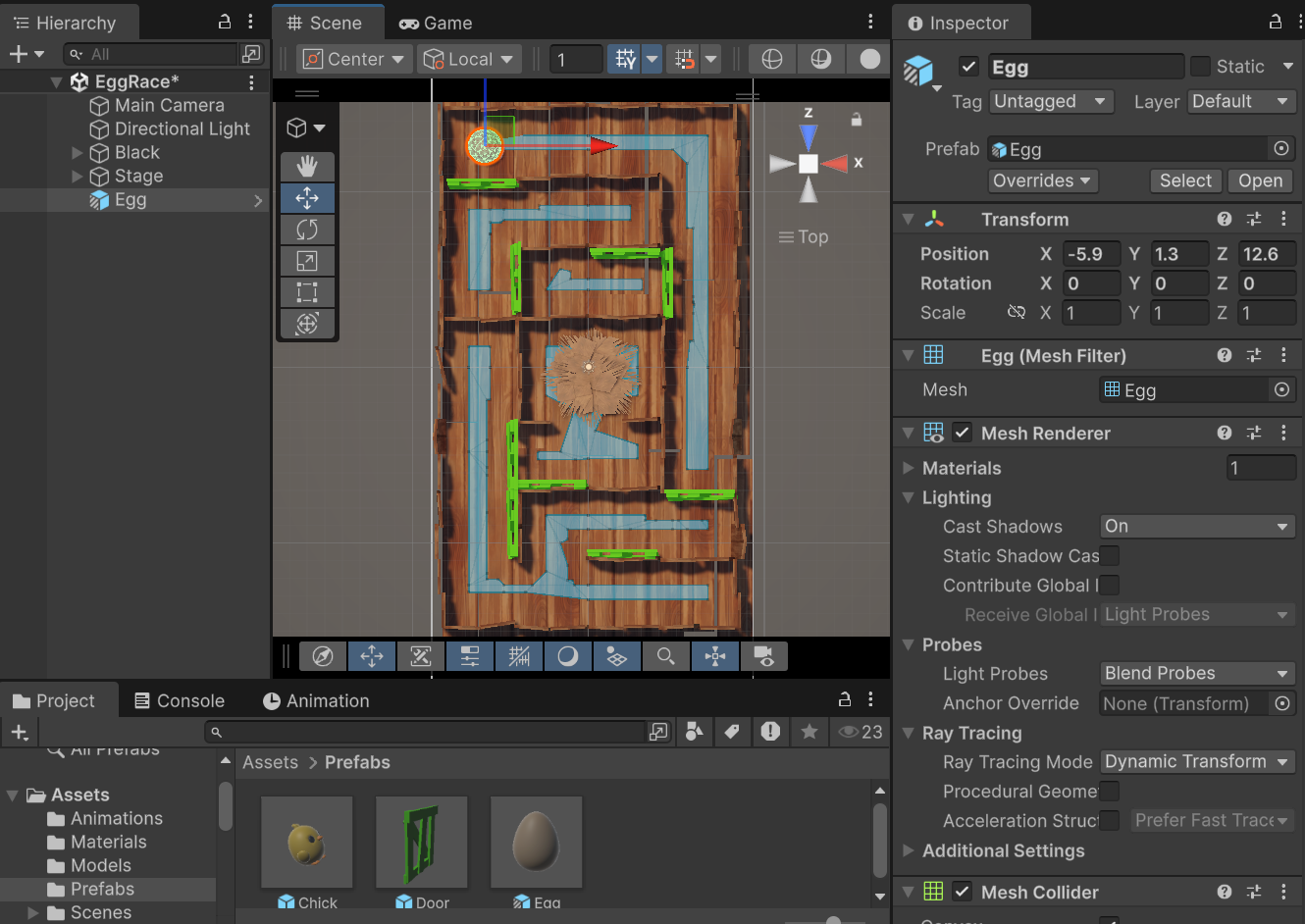Select the combined Transform tool

click(x=307, y=324)
